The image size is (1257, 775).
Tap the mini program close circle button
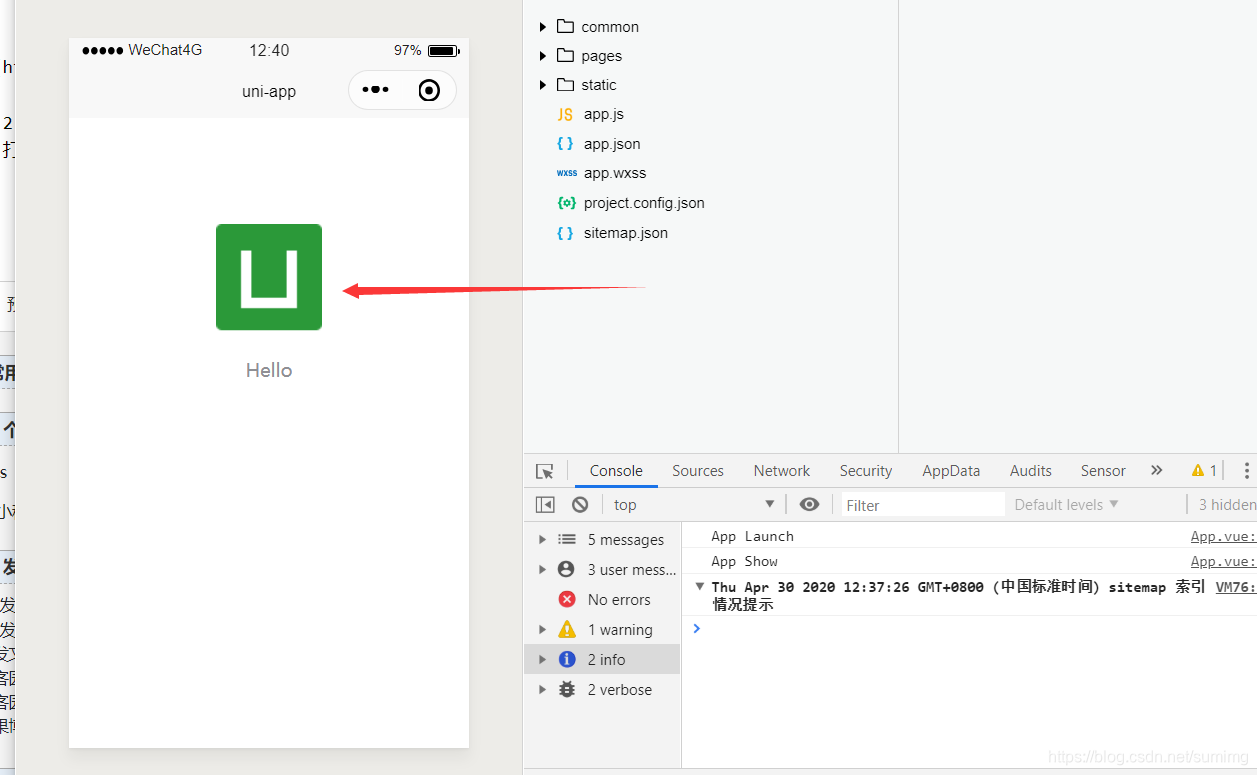point(429,91)
